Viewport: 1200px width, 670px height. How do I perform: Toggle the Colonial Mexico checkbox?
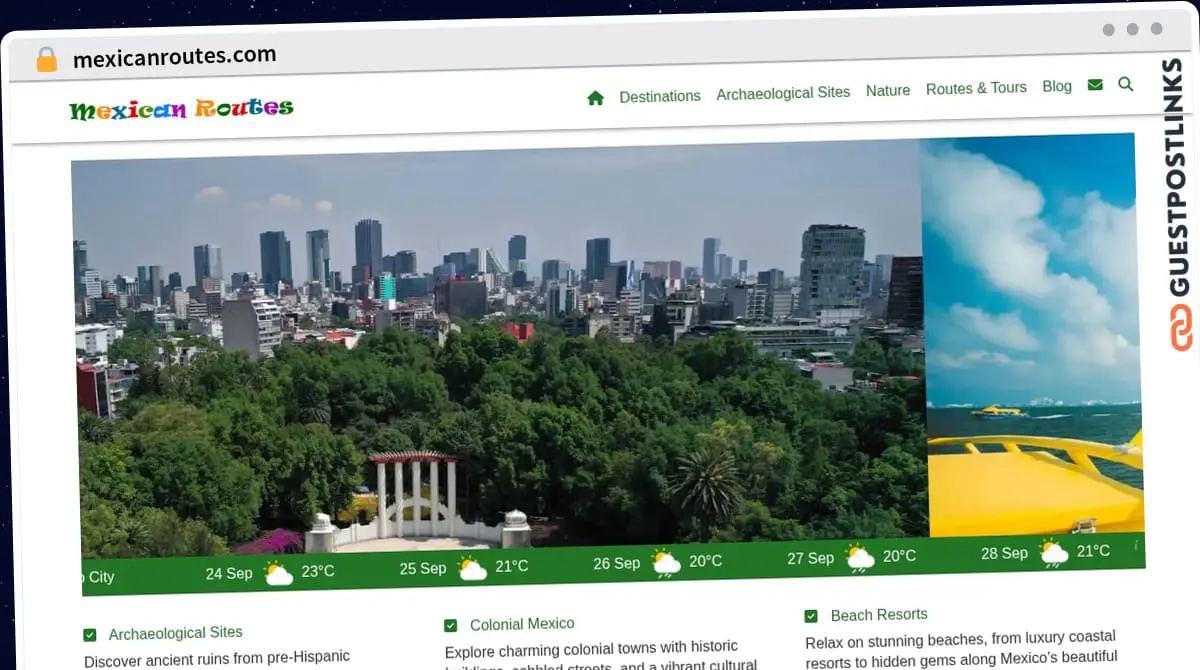point(450,624)
